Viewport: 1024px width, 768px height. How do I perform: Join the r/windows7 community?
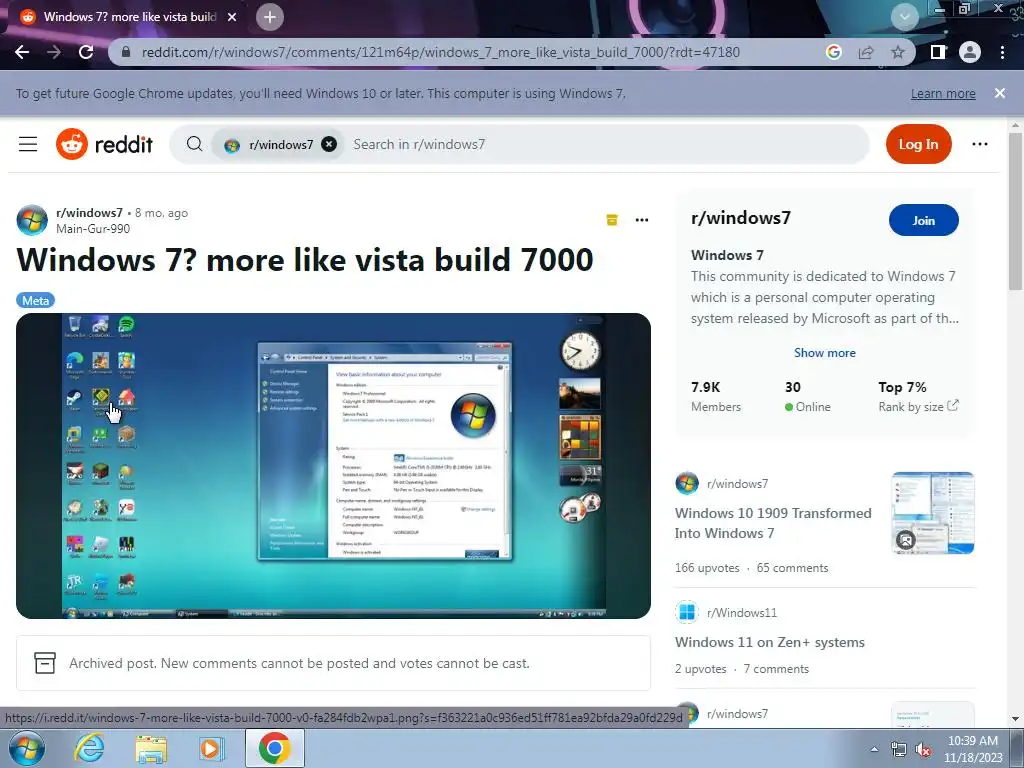point(923,221)
